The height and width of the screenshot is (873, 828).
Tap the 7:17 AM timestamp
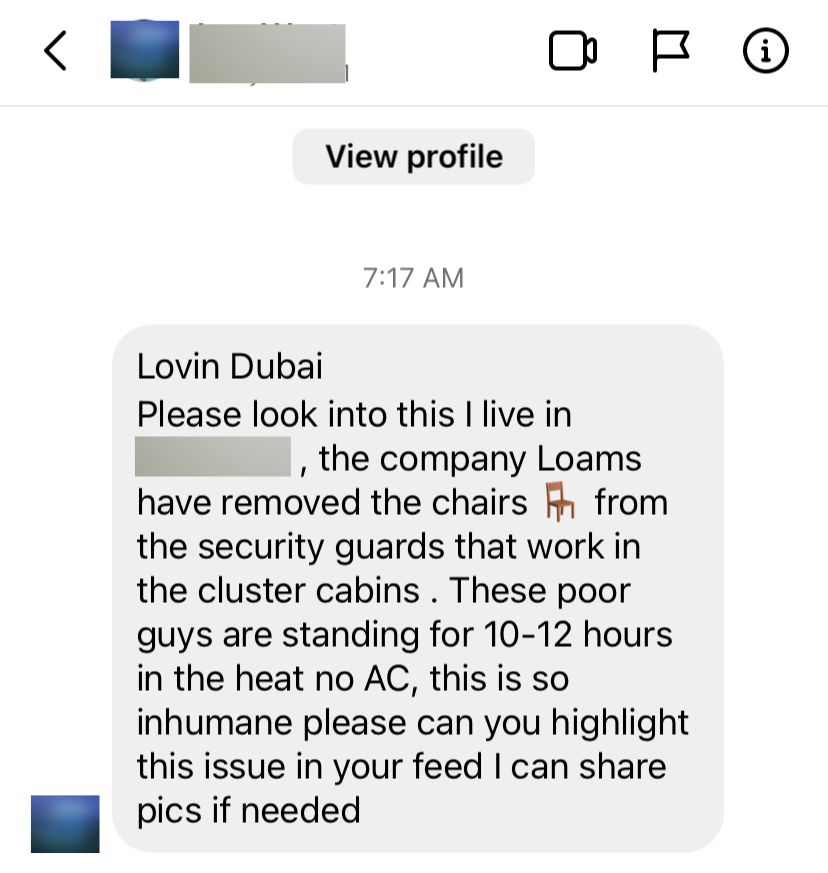[x=413, y=278]
